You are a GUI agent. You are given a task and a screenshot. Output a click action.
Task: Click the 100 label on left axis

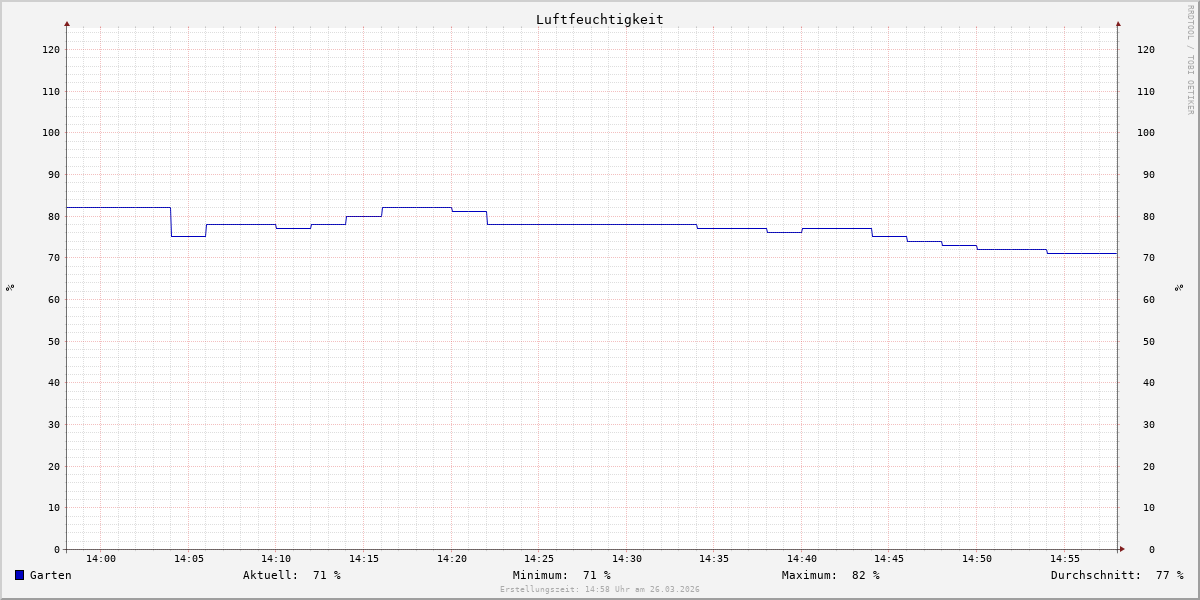click(x=51, y=132)
